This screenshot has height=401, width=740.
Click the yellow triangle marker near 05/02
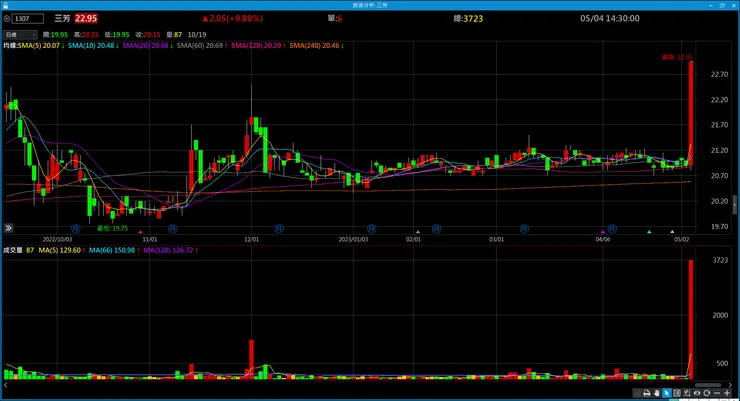673,232
